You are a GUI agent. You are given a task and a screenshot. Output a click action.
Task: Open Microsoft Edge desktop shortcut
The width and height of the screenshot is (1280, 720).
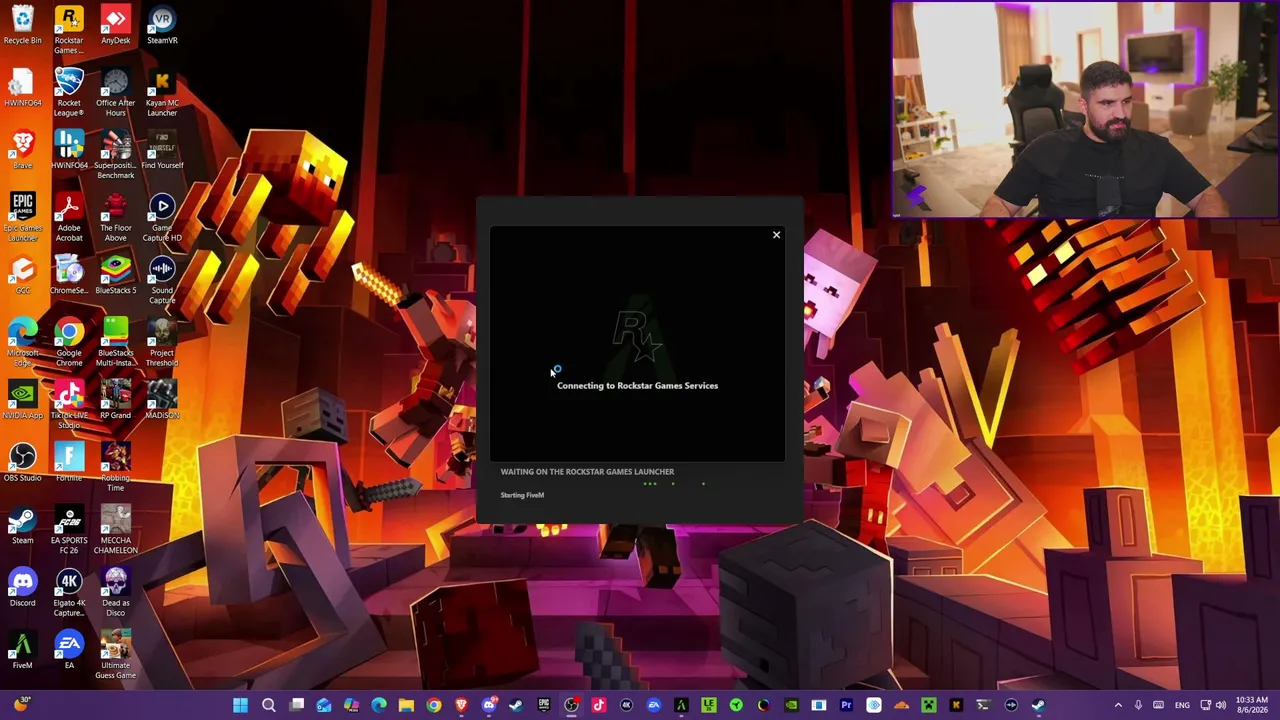[22, 343]
